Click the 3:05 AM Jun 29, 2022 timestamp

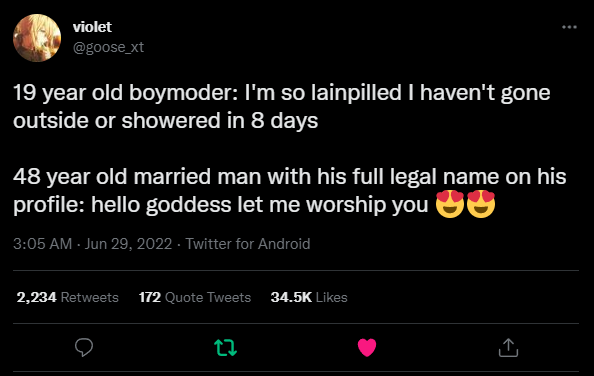point(92,244)
